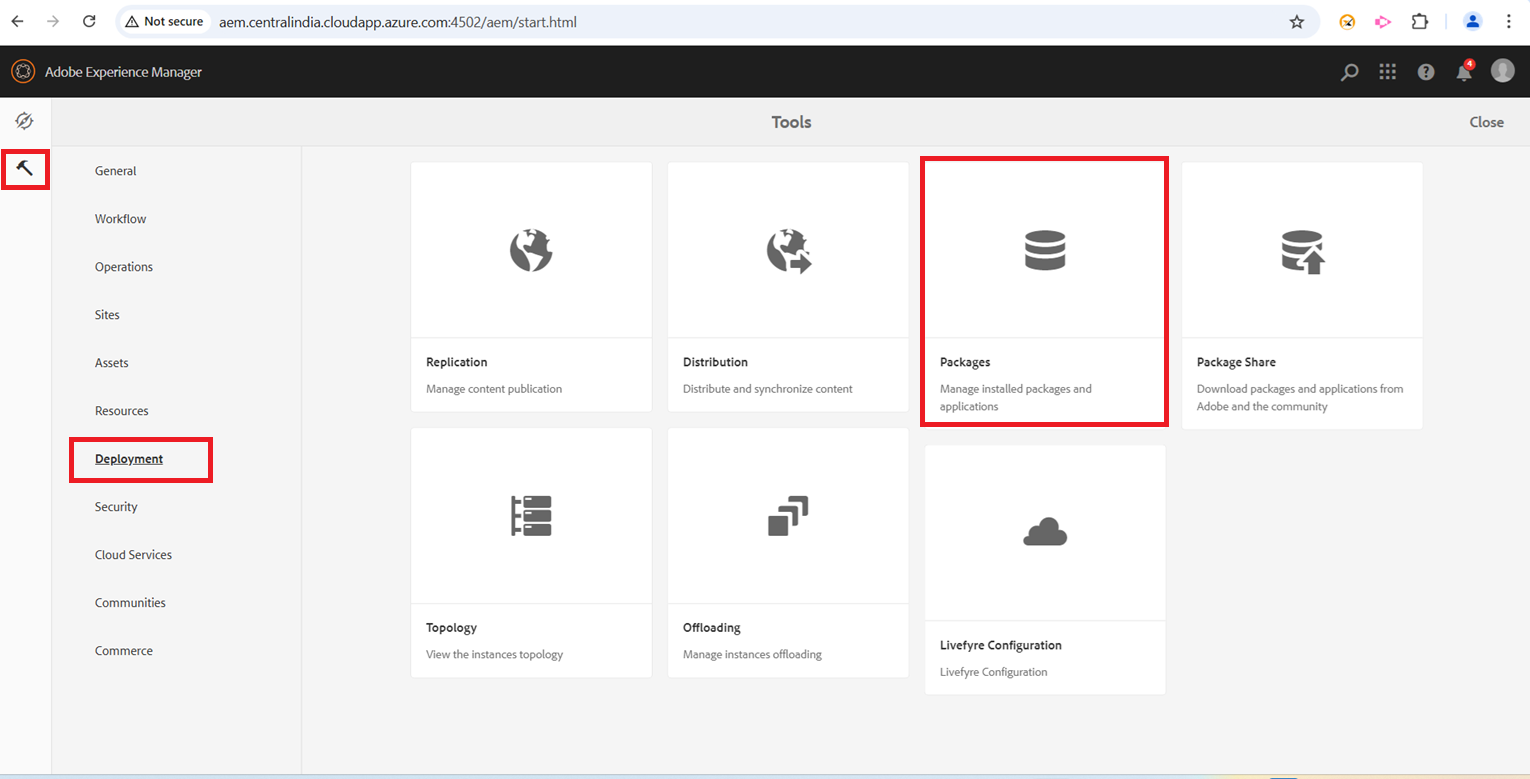Click 'View the instances topology' description

495,655
